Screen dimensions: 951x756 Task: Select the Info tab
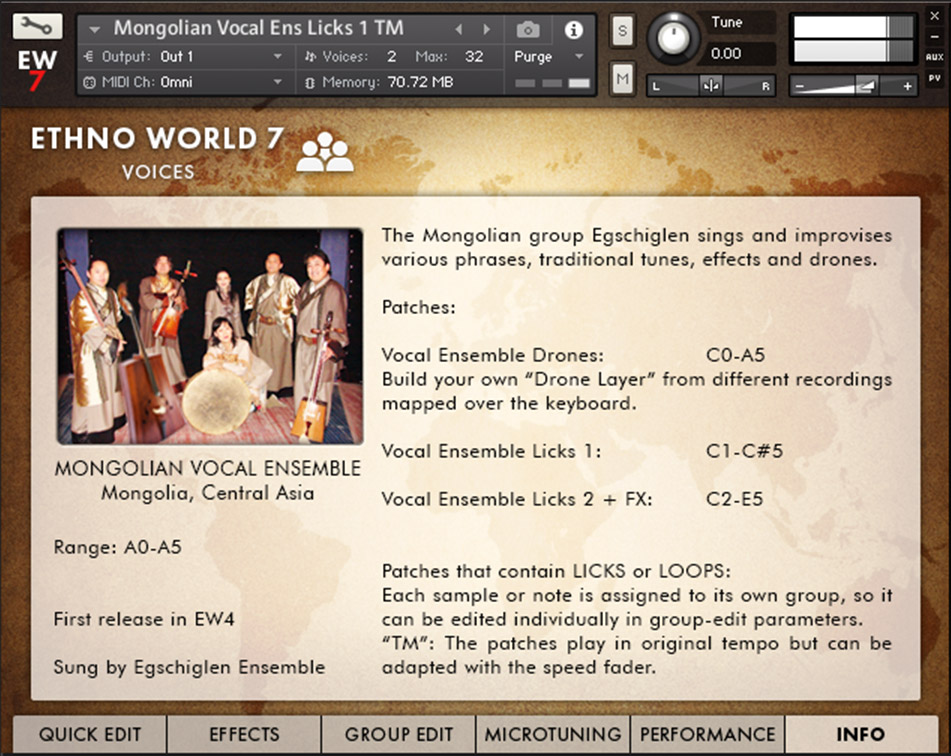click(861, 734)
